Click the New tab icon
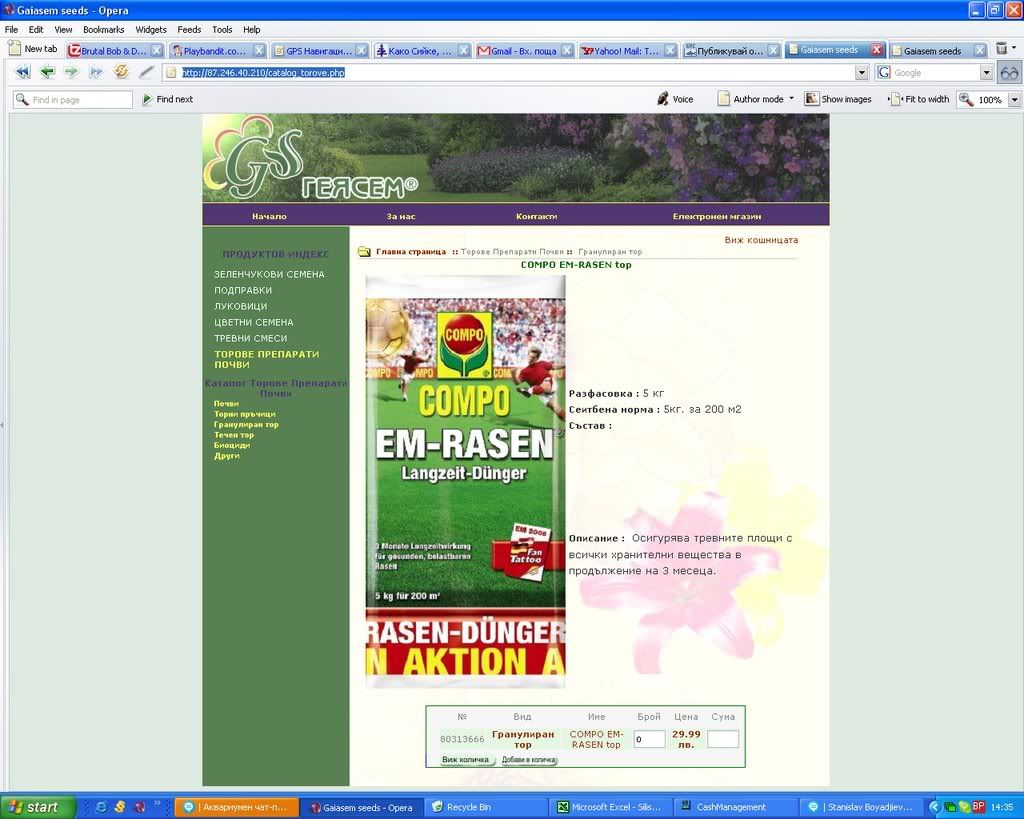 tap(15, 49)
